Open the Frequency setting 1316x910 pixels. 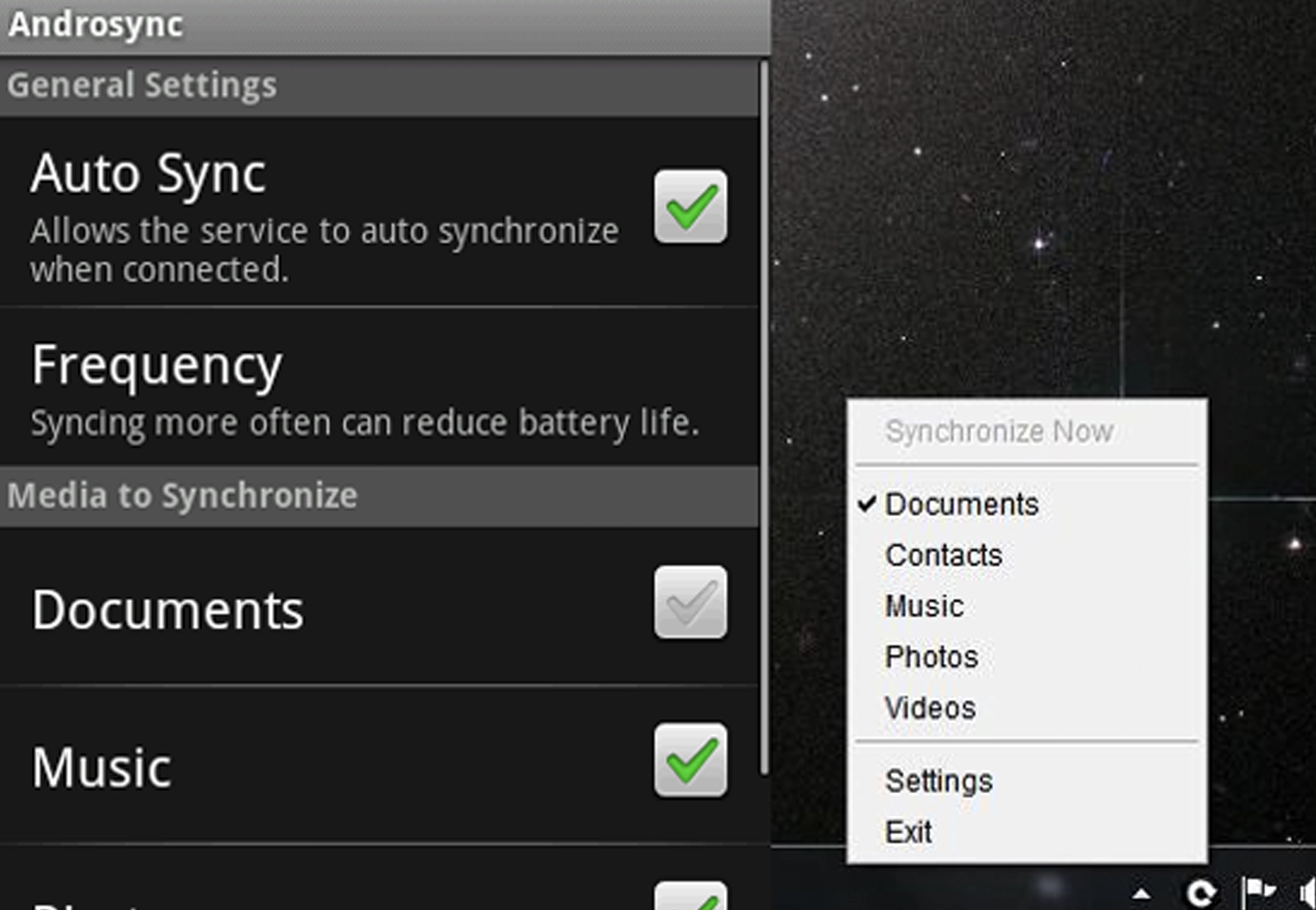tap(379, 387)
